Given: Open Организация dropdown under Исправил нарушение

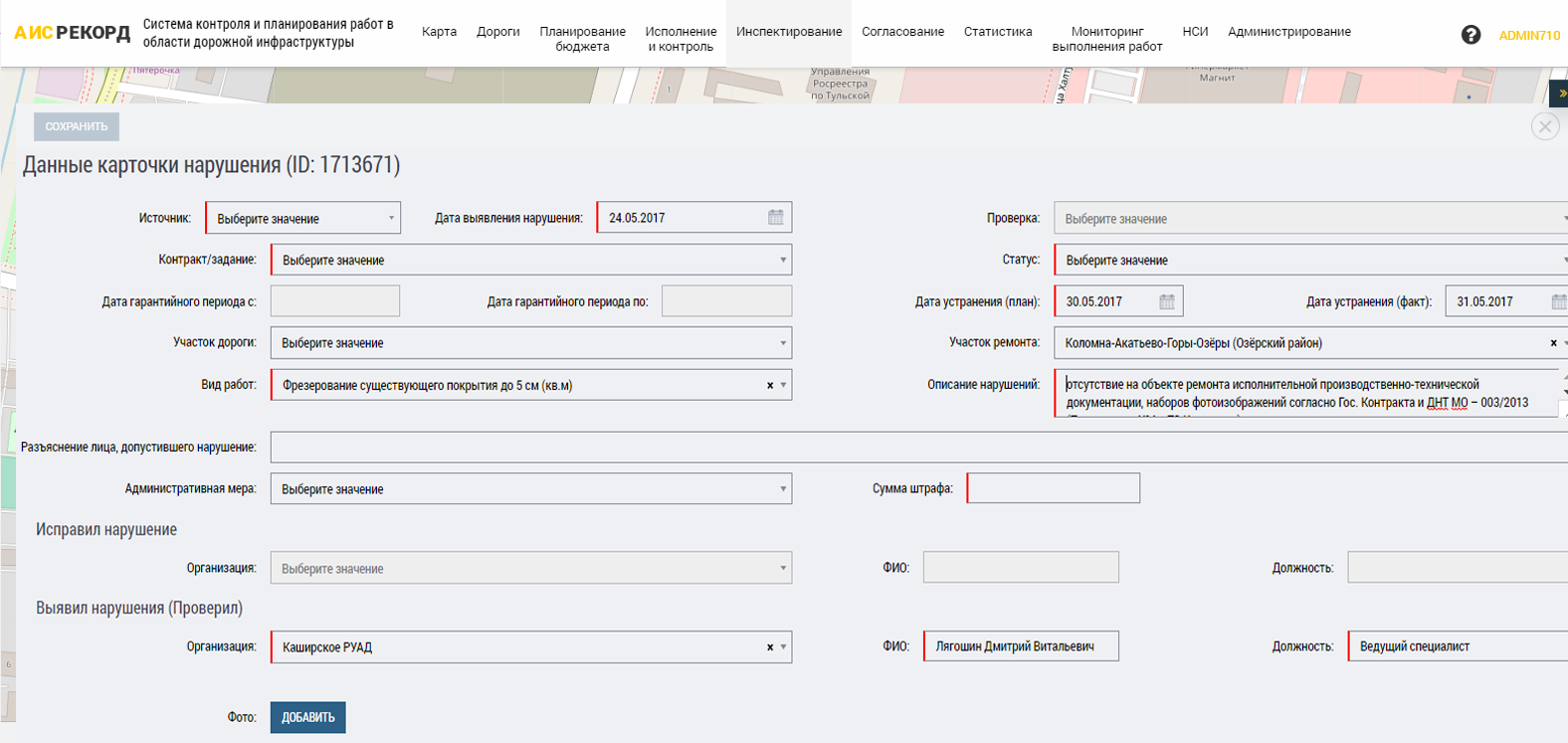Looking at the screenshot, I should tap(531, 568).
